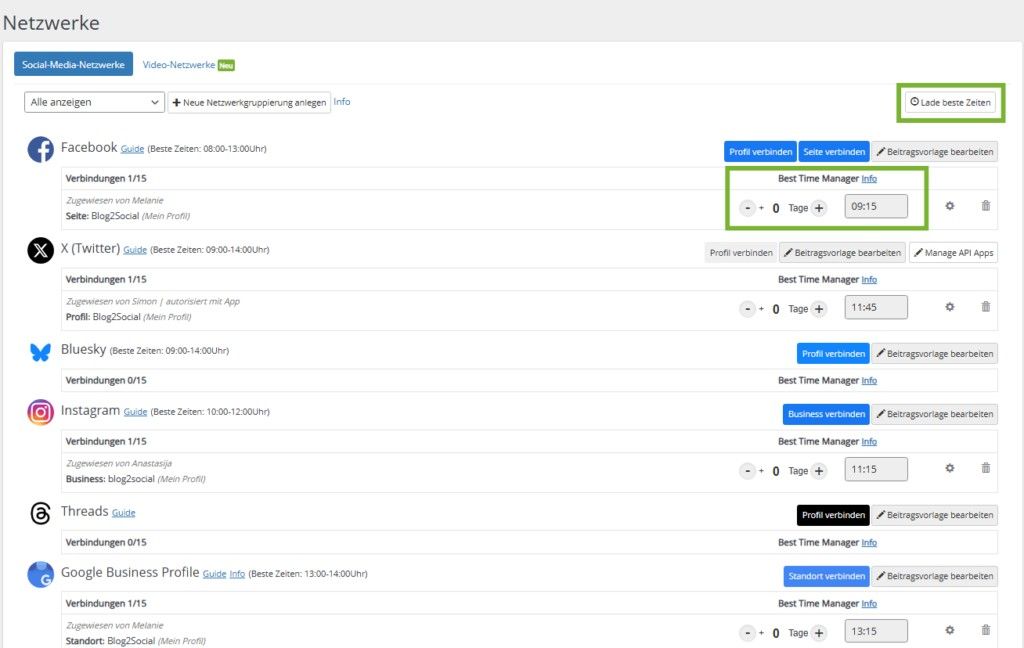1024x648 pixels.
Task: Click the Bluesky butterfly icon
Action: point(40,352)
